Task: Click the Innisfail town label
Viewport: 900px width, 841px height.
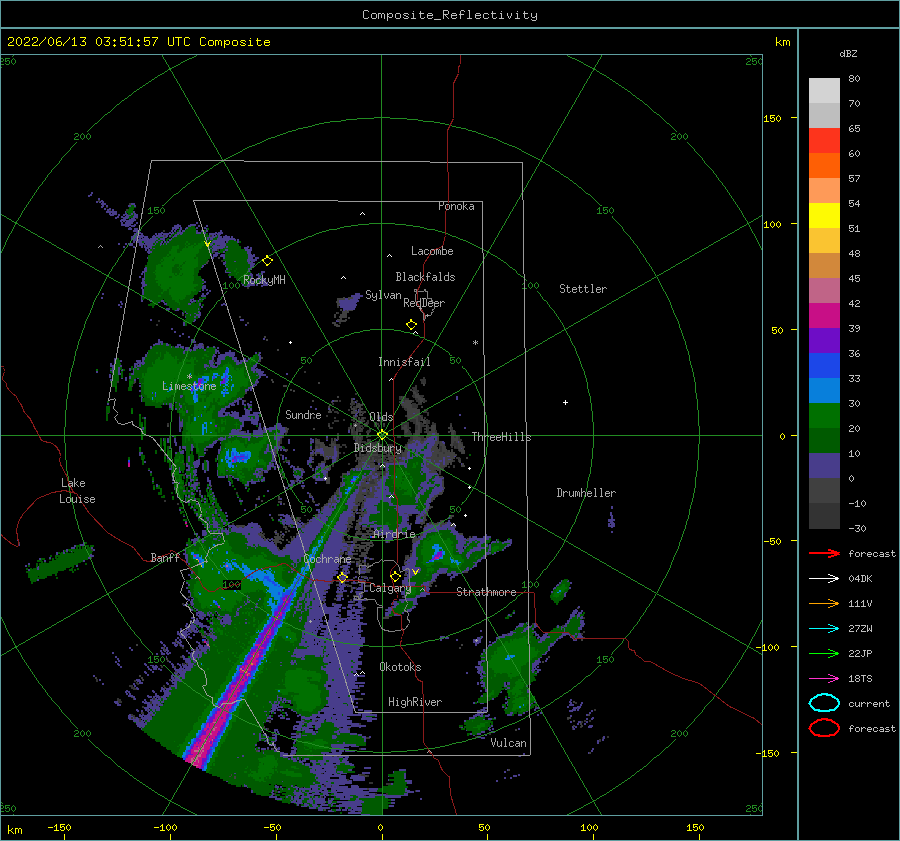Action: point(404,362)
